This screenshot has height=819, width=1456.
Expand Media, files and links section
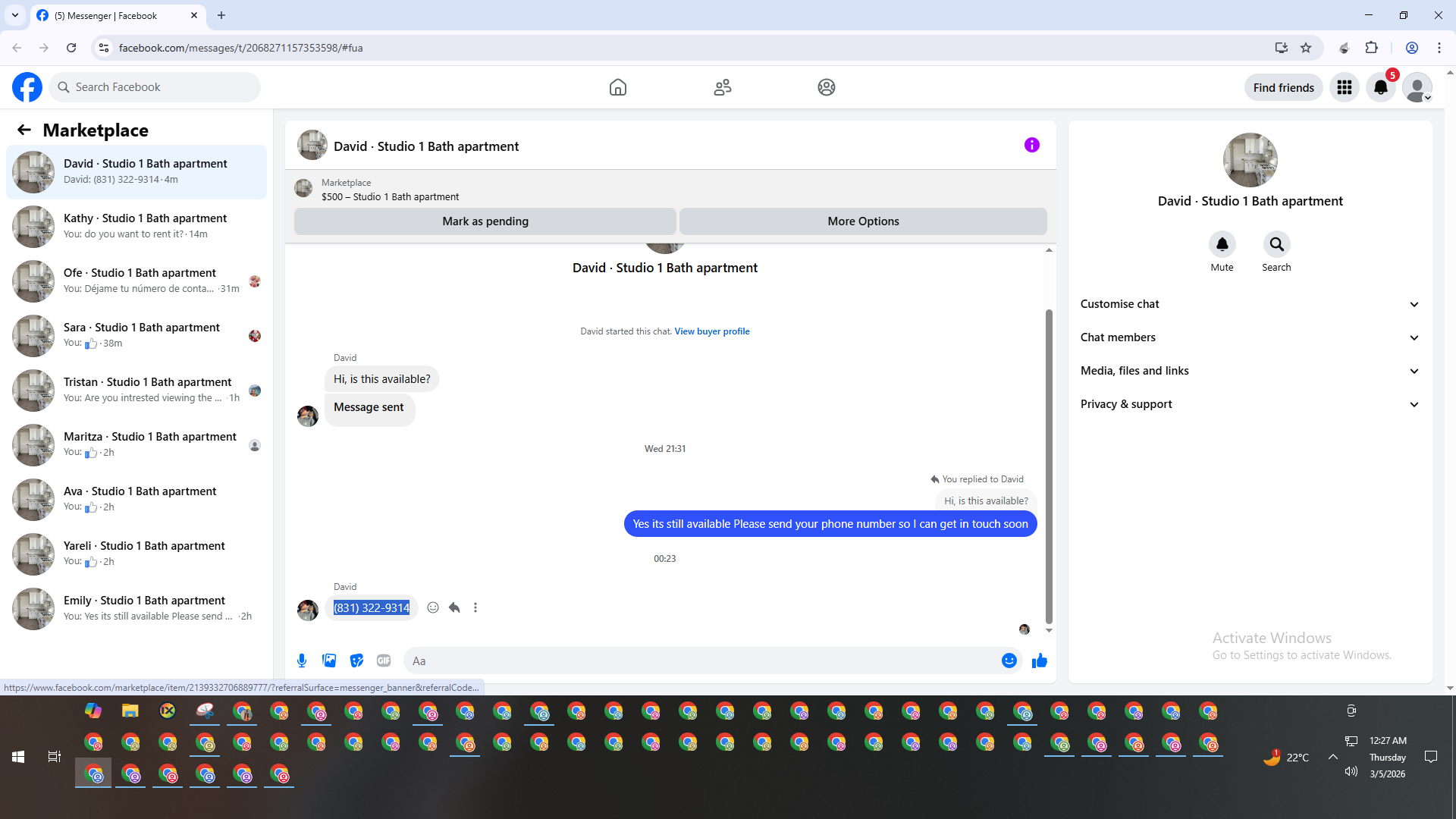(x=1250, y=371)
